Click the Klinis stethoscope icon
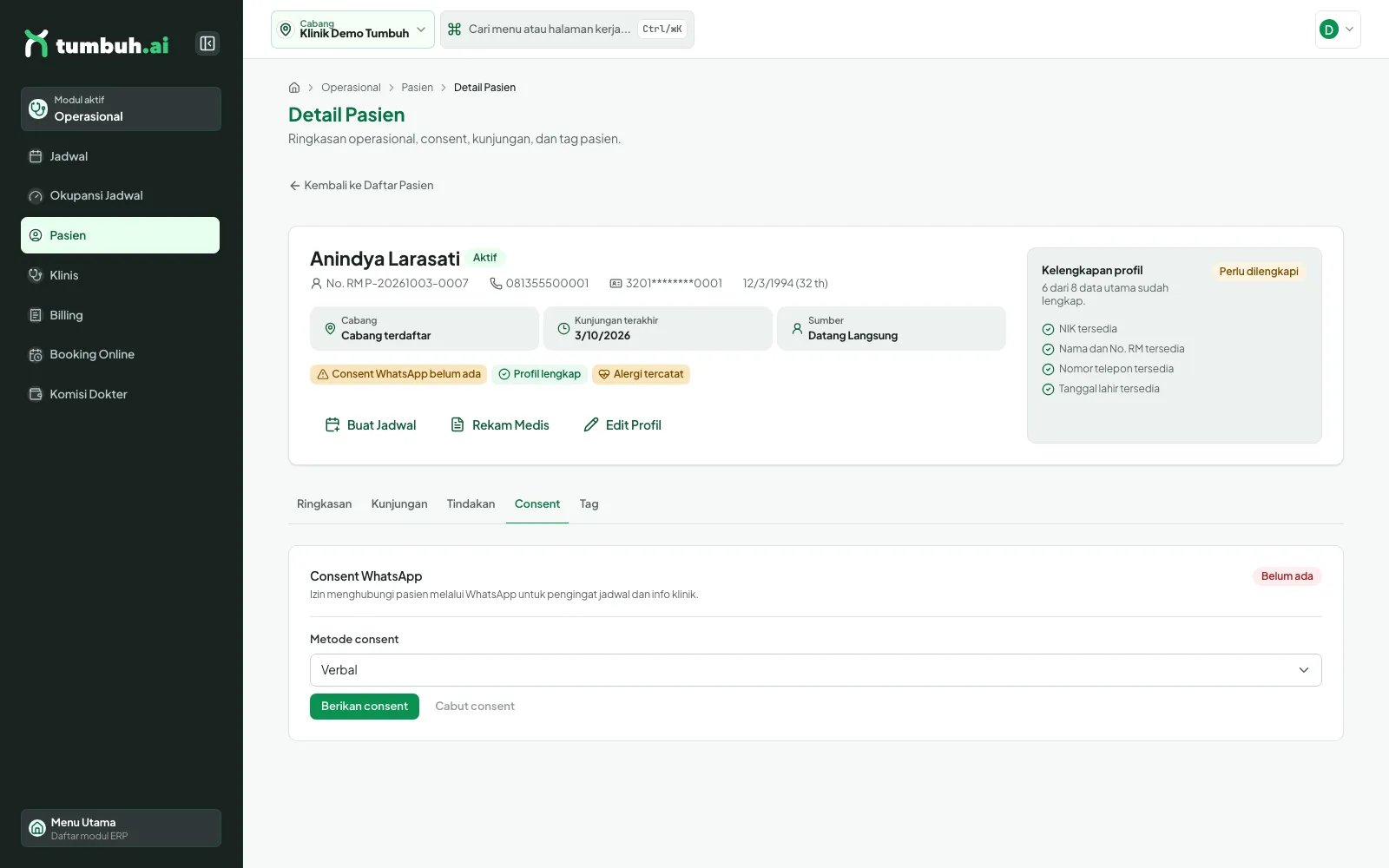The width and height of the screenshot is (1389, 868). point(36,275)
